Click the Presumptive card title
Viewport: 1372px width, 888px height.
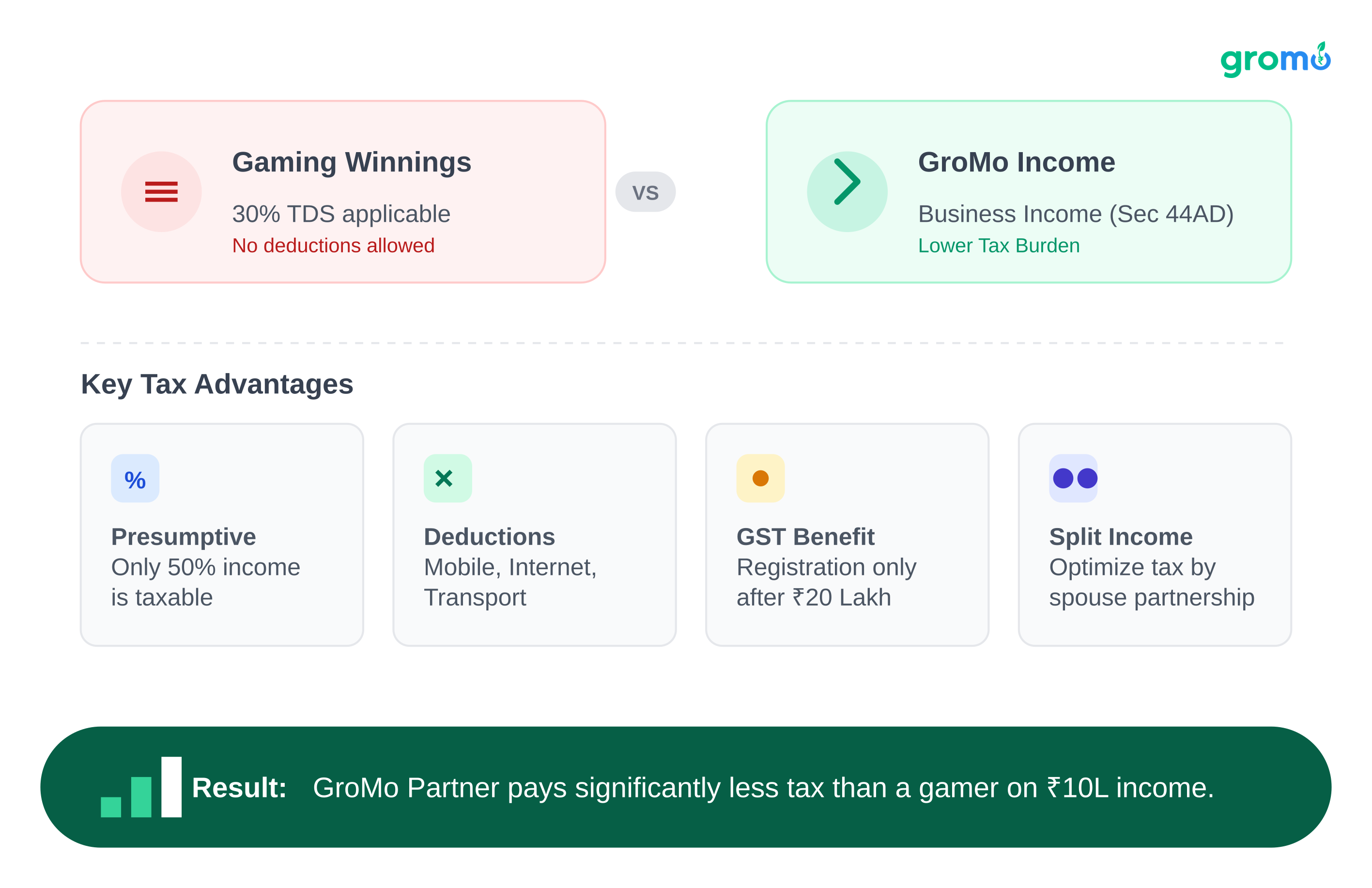click(x=184, y=537)
